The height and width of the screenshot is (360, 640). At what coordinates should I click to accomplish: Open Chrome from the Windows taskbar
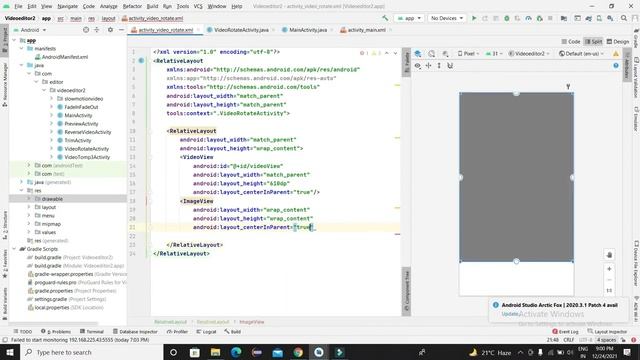click(298, 352)
